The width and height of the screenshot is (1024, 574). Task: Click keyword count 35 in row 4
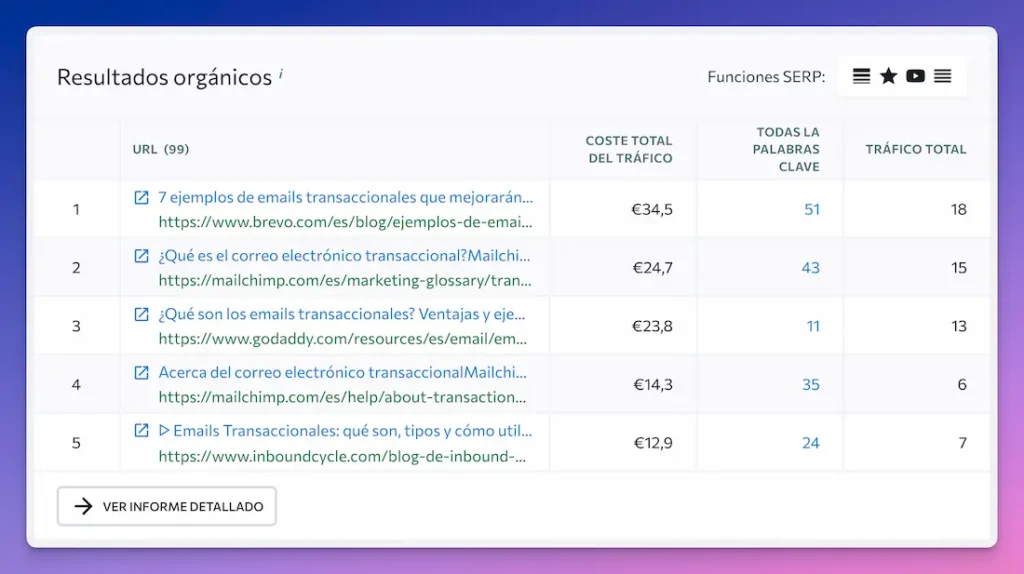pyautogui.click(x=810, y=385)
